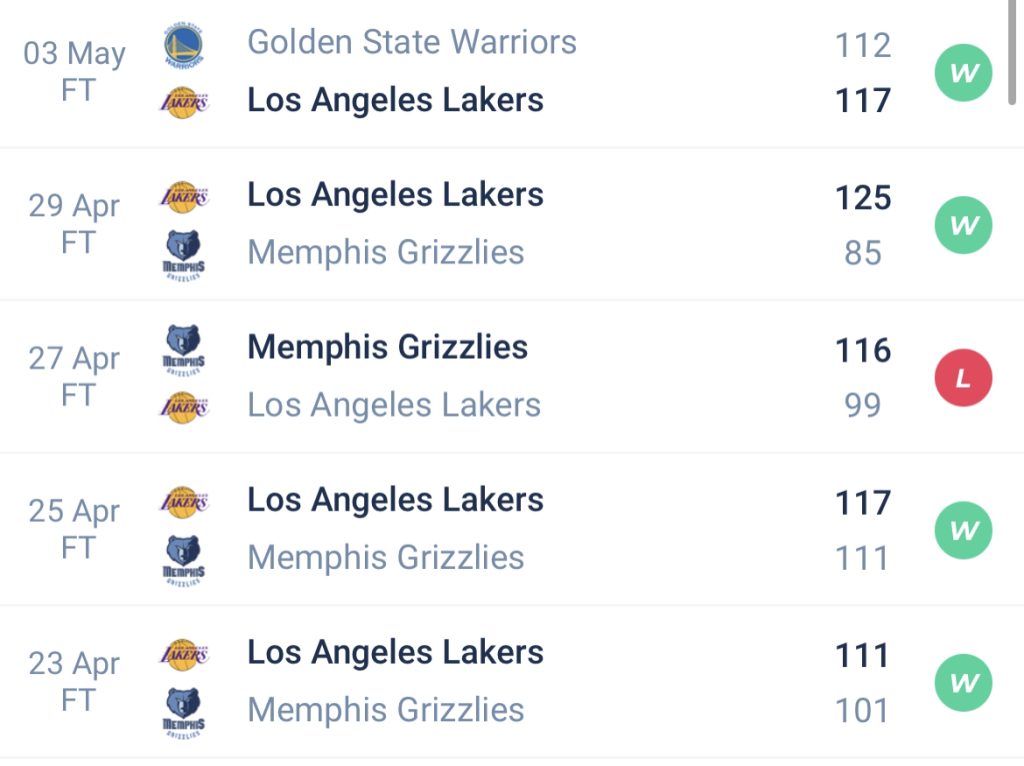Click Lakers logo in 29 Apr match
Image resolution: width=1024 pixels, height=766 pixels.
(x=184, y=197)
